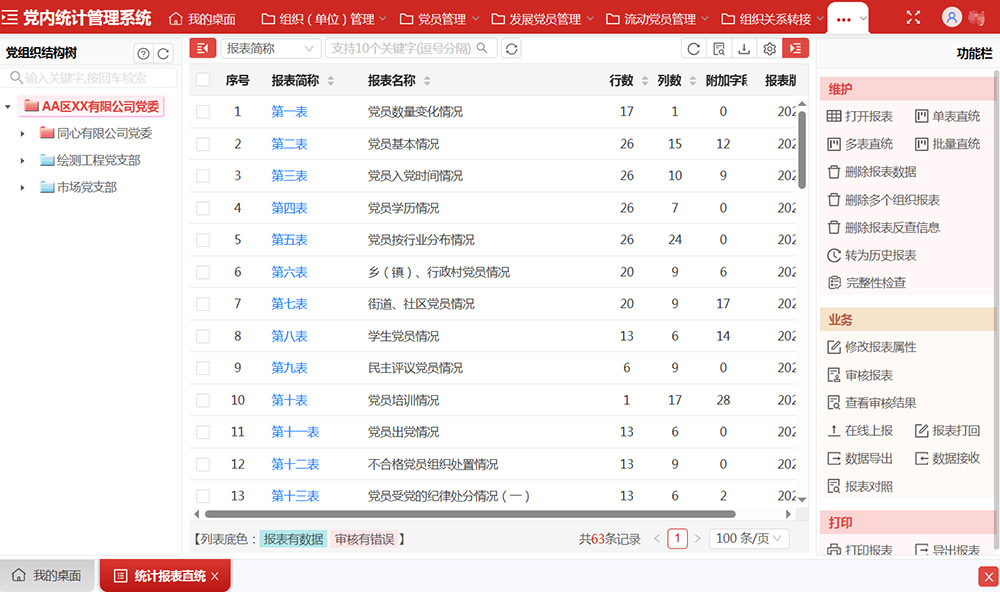Viewport: 1000px width, 592px height.
Task: Go to page 1 in pagination
Action: pos(677,538)
